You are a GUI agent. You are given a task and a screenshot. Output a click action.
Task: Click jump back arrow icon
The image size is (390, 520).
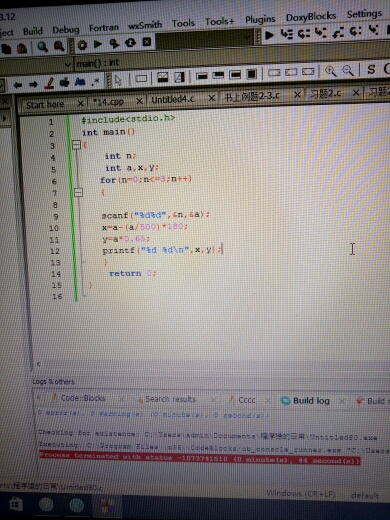[x=18, y=85]
